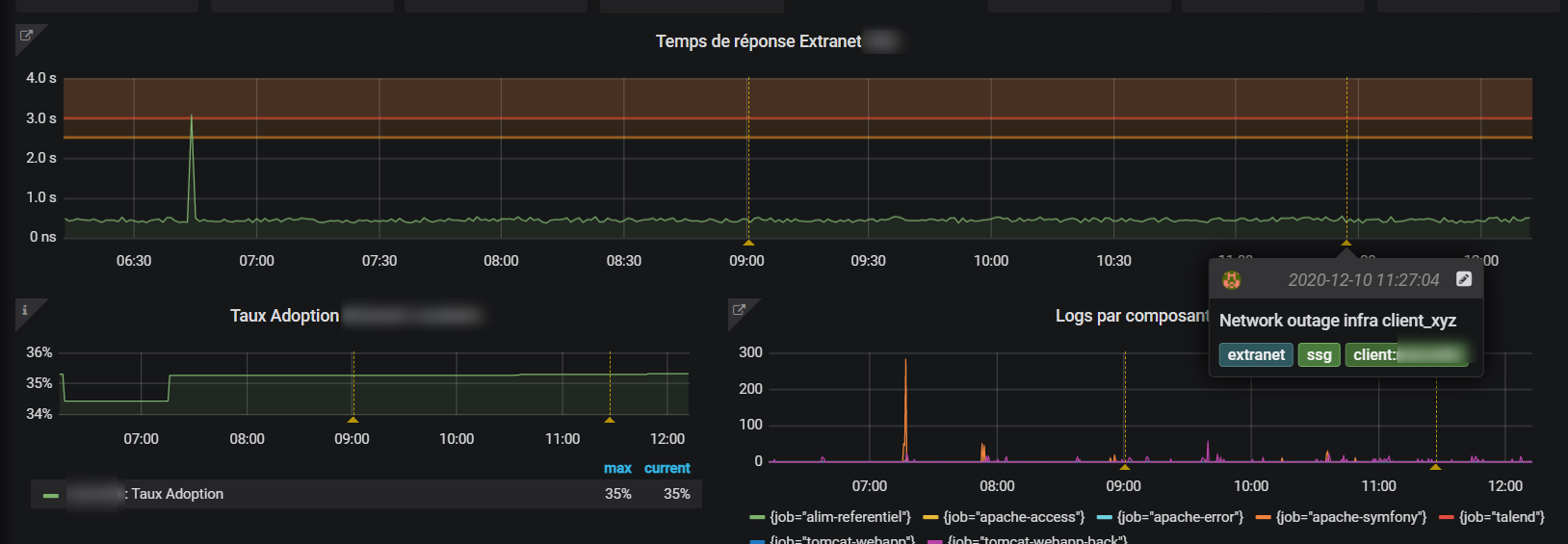Sort Taux Adoption legend by current
Screen dimensions: 1568x544
click(x=667, y=468)
